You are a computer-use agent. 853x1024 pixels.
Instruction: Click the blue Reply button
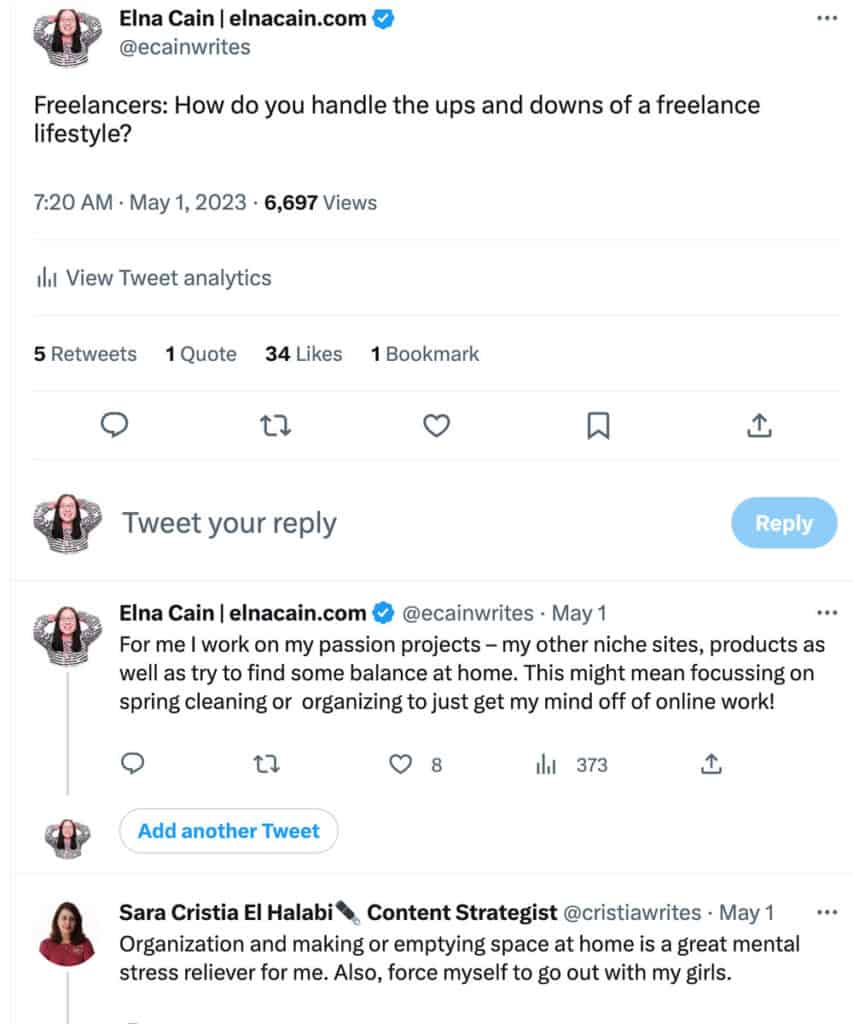click(x=783, y=523)
